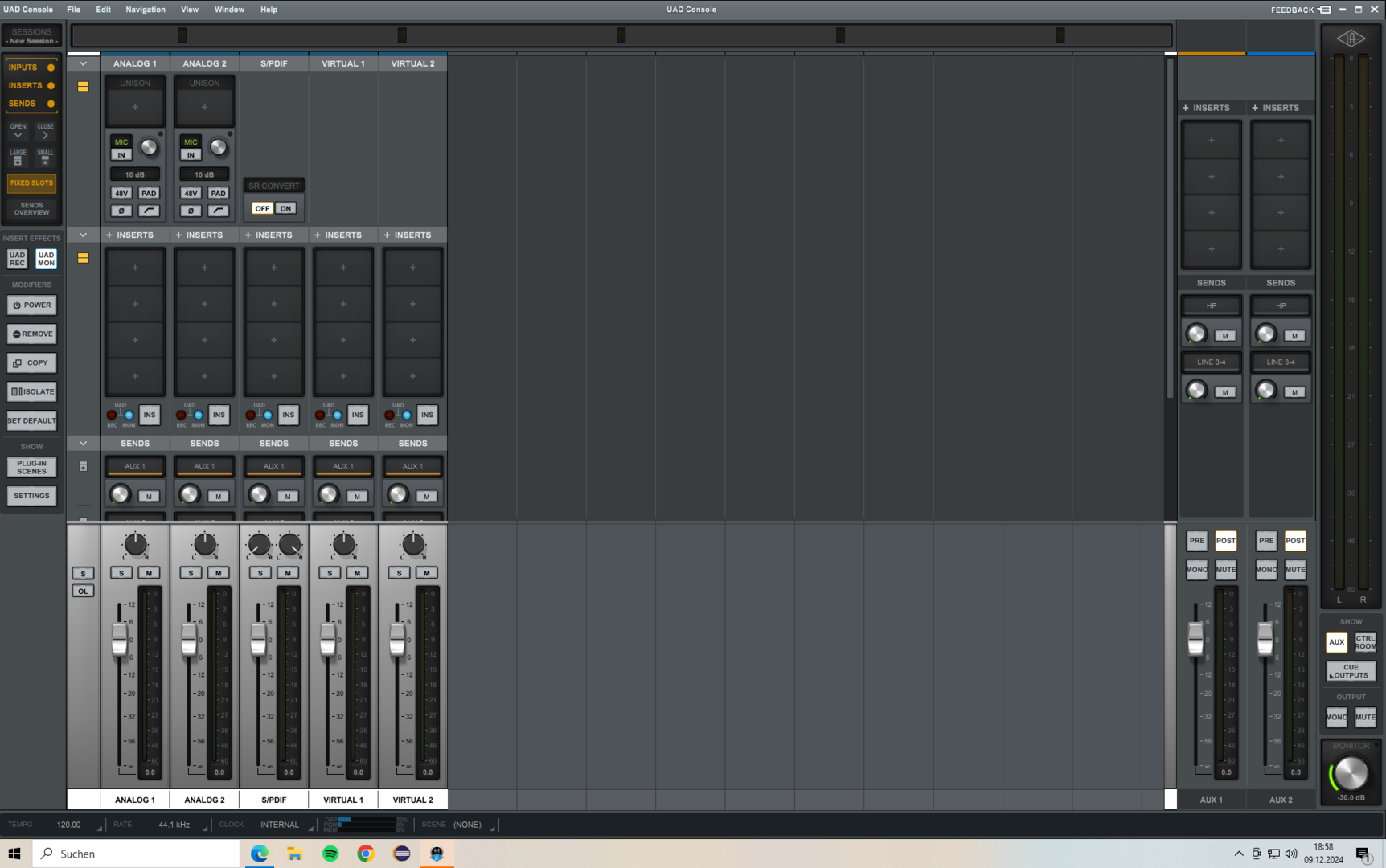Open the Sessions New Session menu
1386x868 pixels.
tap(32, 36)
